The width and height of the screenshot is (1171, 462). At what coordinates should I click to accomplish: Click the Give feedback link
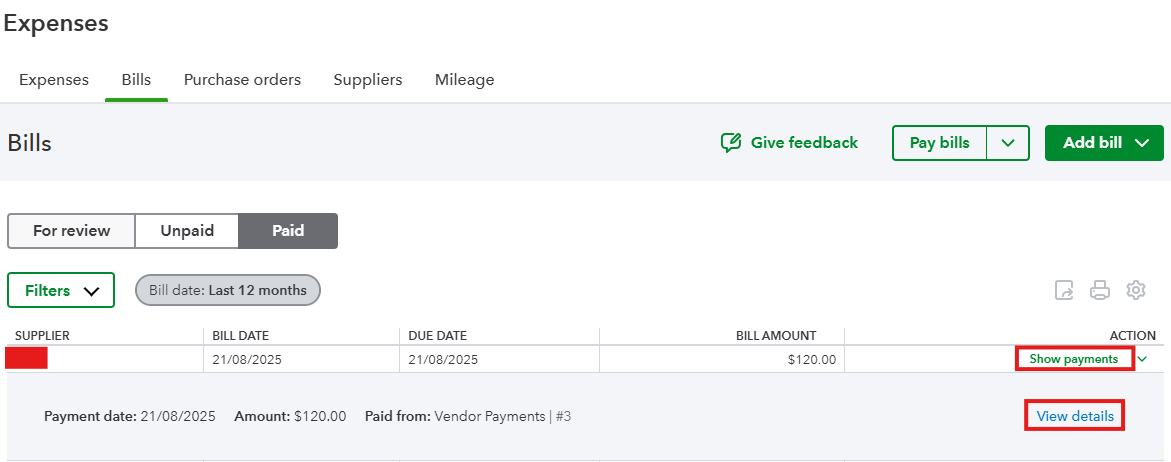[x=790, y=143]
